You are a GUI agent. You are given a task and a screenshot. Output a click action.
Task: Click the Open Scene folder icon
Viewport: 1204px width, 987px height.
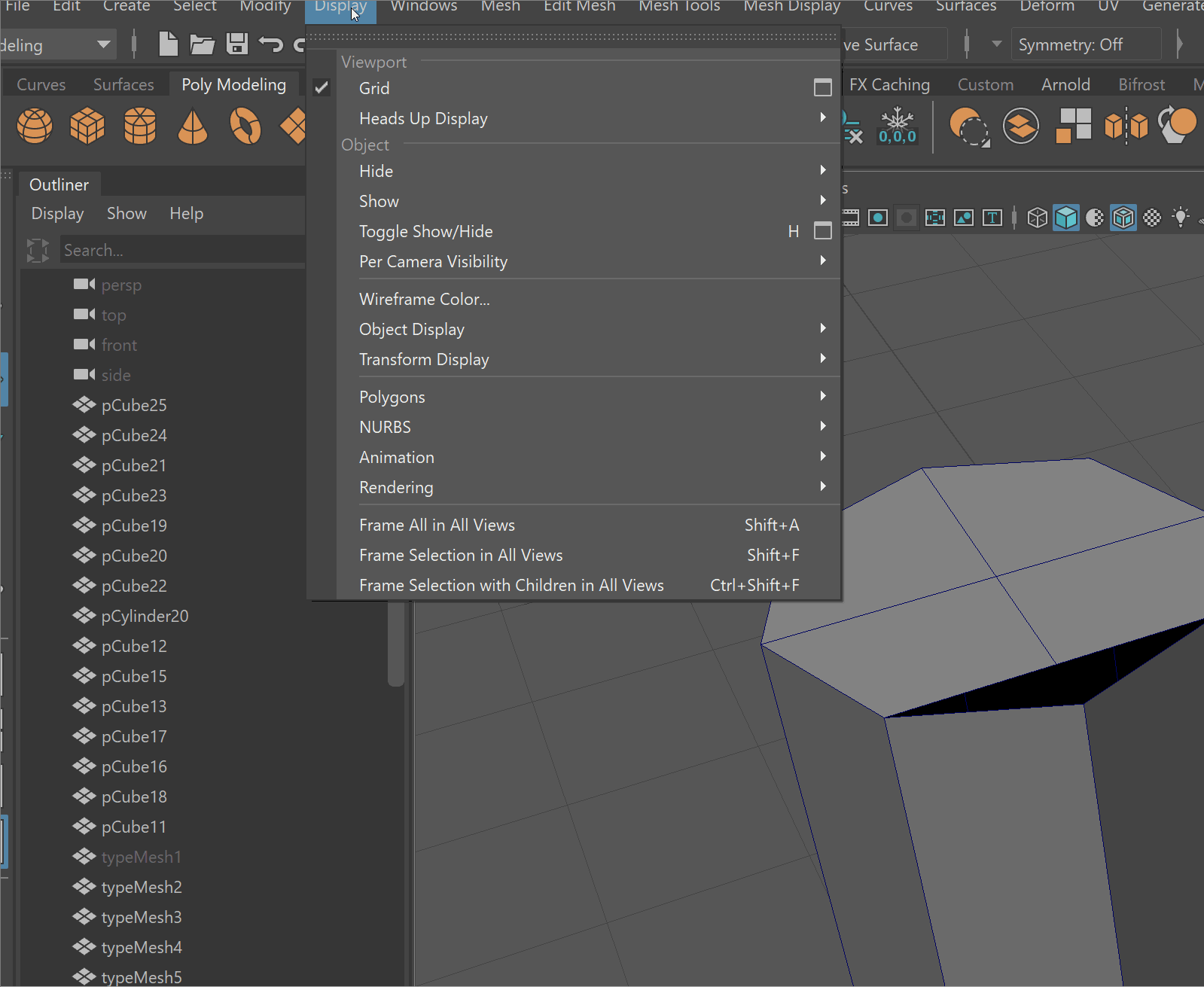[202, 44]
